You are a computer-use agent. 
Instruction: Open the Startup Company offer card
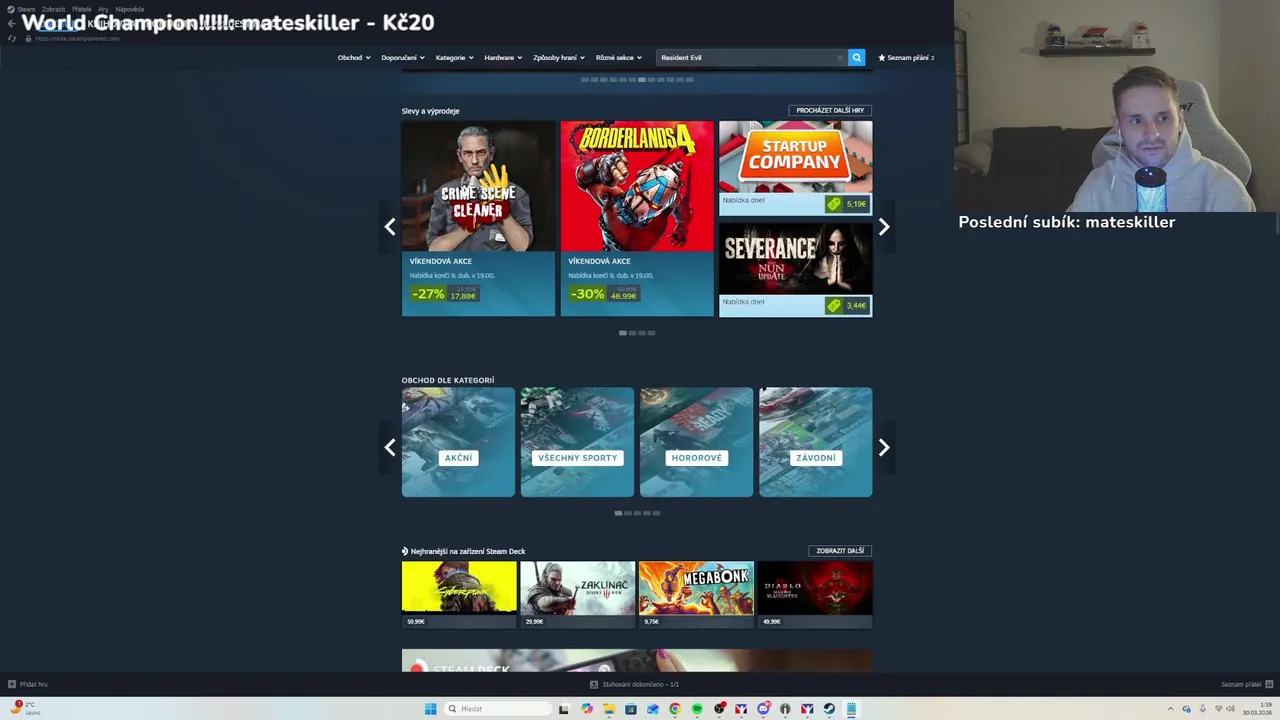click(795, 168)
